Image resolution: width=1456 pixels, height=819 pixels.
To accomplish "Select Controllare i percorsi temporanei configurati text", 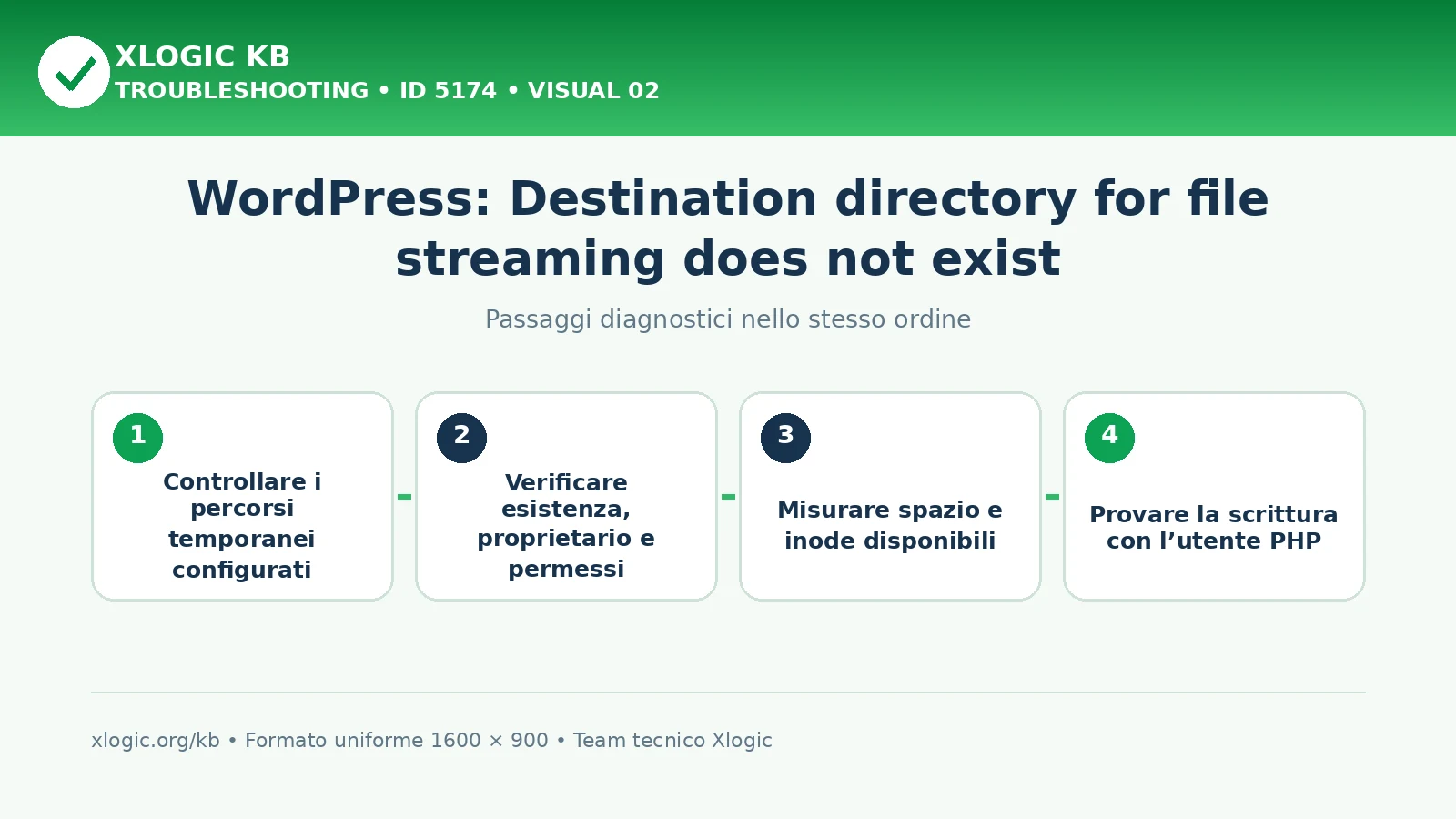I will point(242,525).
